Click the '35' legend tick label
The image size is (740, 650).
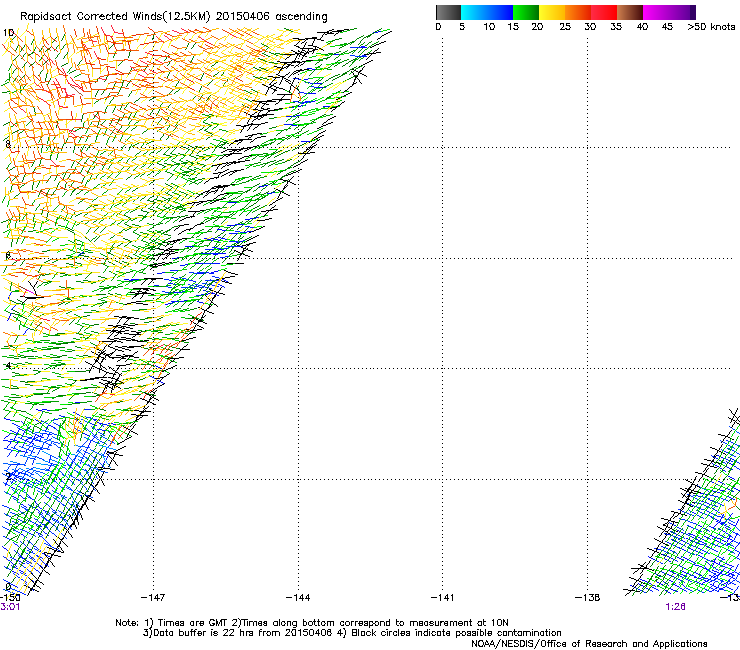[x=616, y=27]
